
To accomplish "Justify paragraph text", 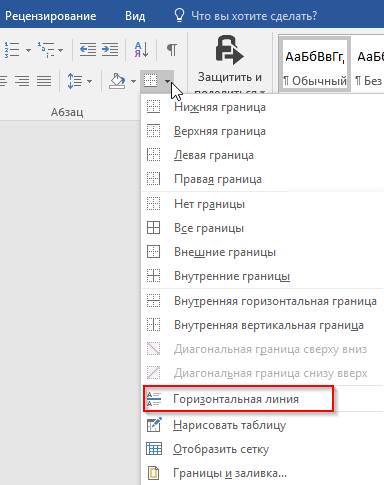I will point(44,81).
